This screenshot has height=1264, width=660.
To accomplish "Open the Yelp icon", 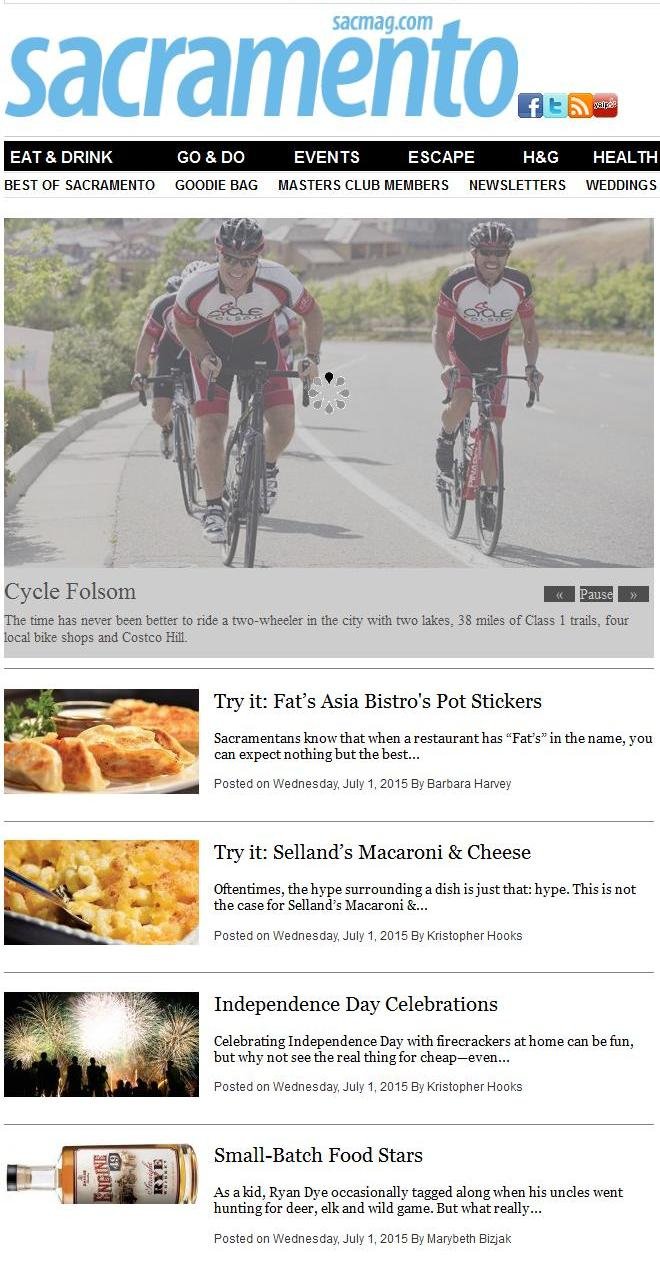I will tap(605, 105).
